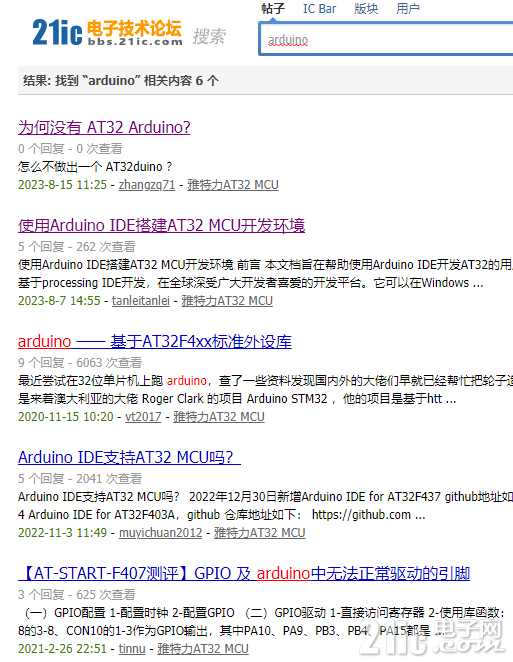Focus the arduino search input field
This screenshot has width=513, height=662.
coord(386,39)
